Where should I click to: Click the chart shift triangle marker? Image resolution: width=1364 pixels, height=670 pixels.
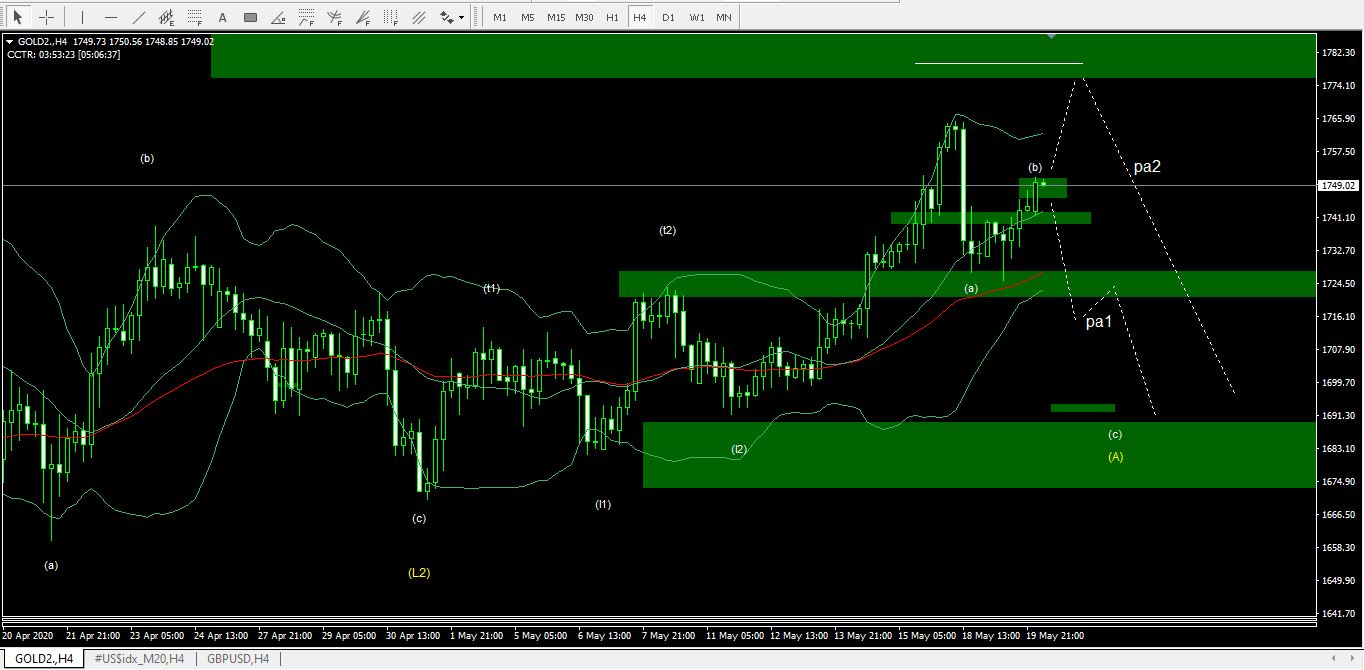point(1051,35)
